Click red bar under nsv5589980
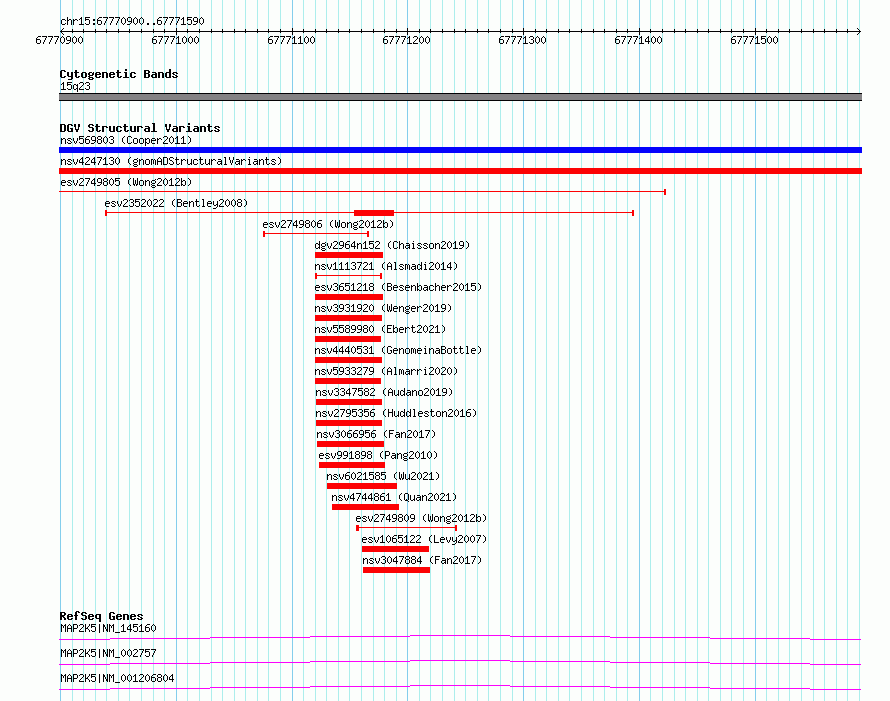This screenshot has height=701, width=890. tap(348, 339)
